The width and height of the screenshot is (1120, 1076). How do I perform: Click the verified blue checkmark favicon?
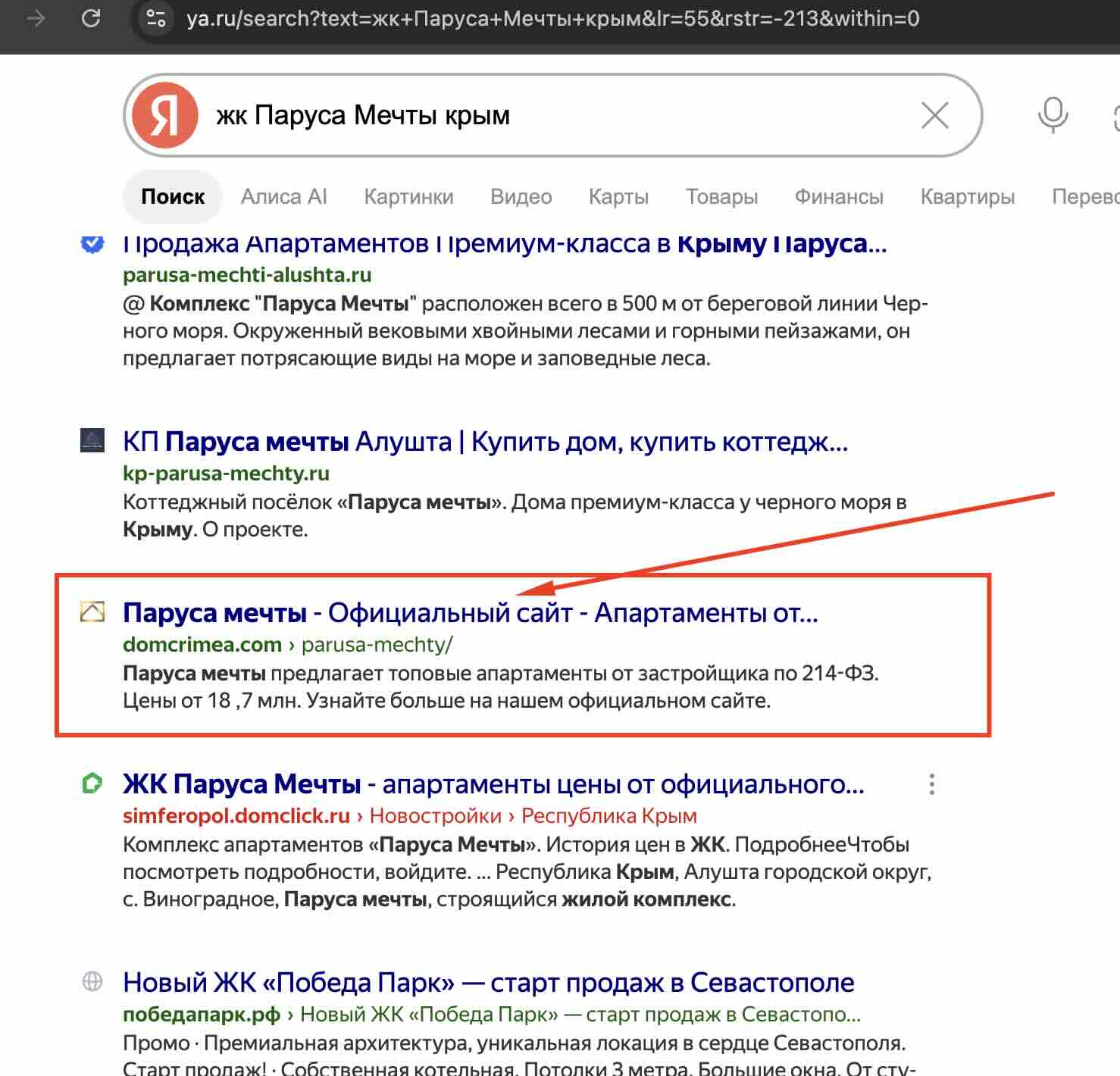(x=92, y=244)
